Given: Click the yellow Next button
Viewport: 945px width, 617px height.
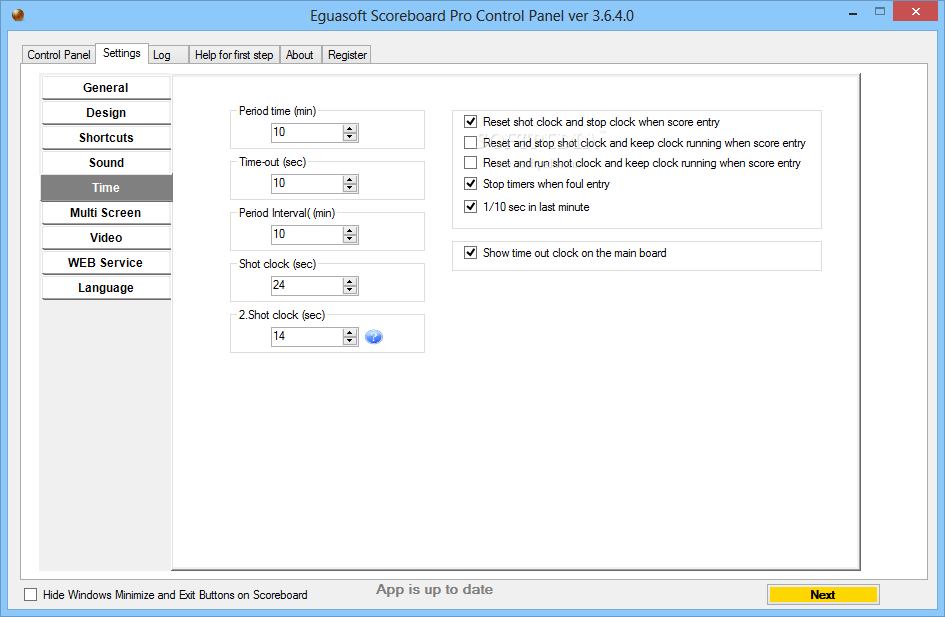Looking at the screenshot, I should click(x=823, y=595).
